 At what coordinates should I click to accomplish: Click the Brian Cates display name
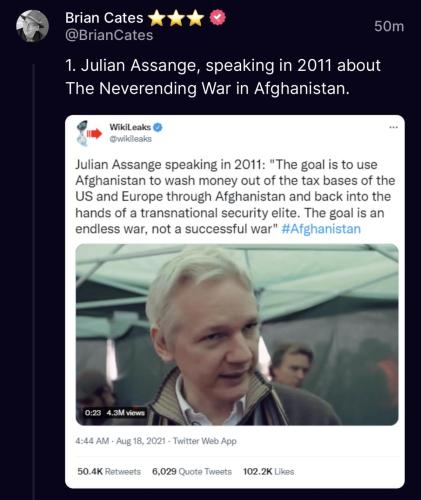pos(104,18)
